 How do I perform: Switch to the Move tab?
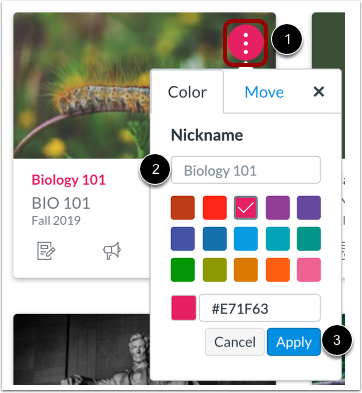264,92
